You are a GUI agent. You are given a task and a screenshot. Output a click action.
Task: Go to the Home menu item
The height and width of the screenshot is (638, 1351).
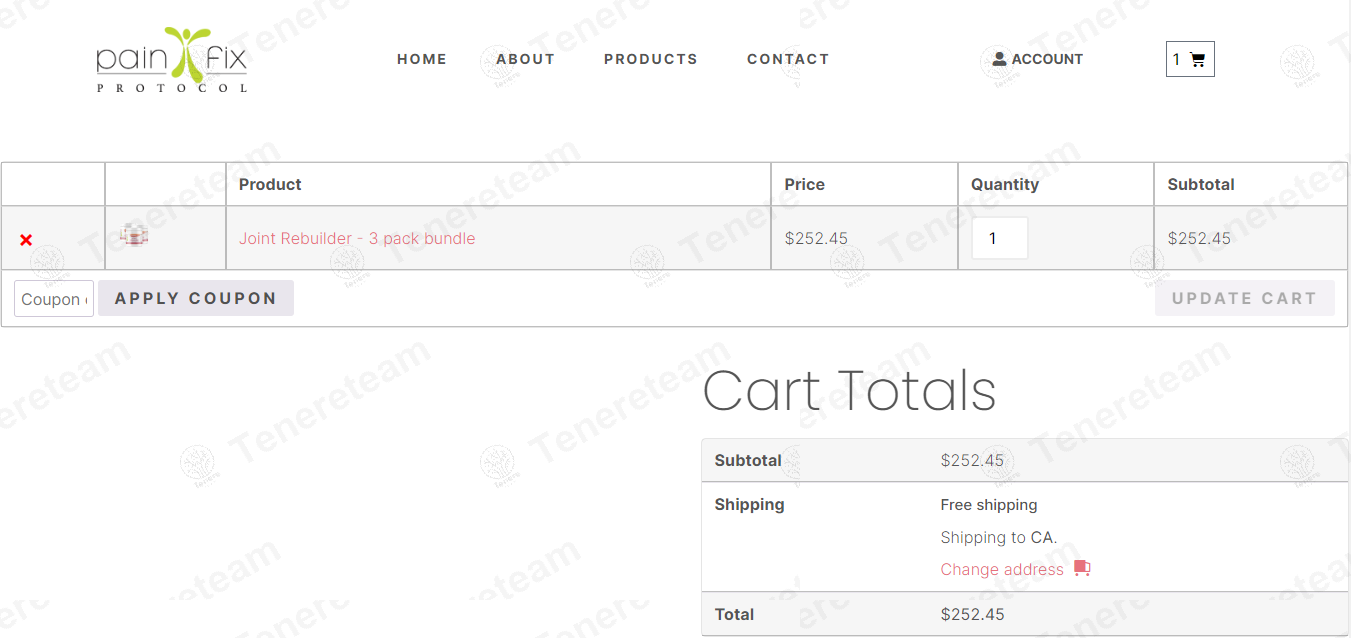point(422,59)
